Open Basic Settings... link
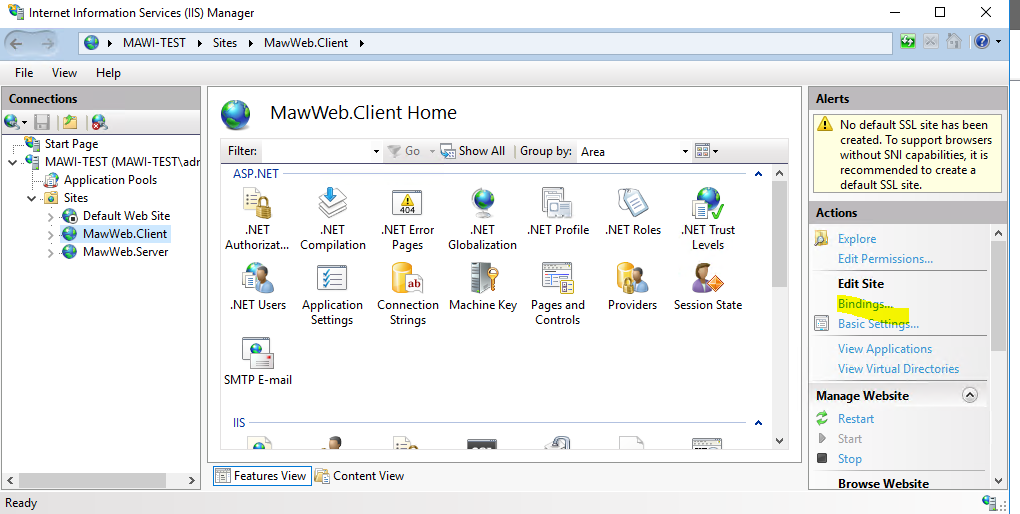This screenshot has height=514, width=1020. click(x=878, y=323)
